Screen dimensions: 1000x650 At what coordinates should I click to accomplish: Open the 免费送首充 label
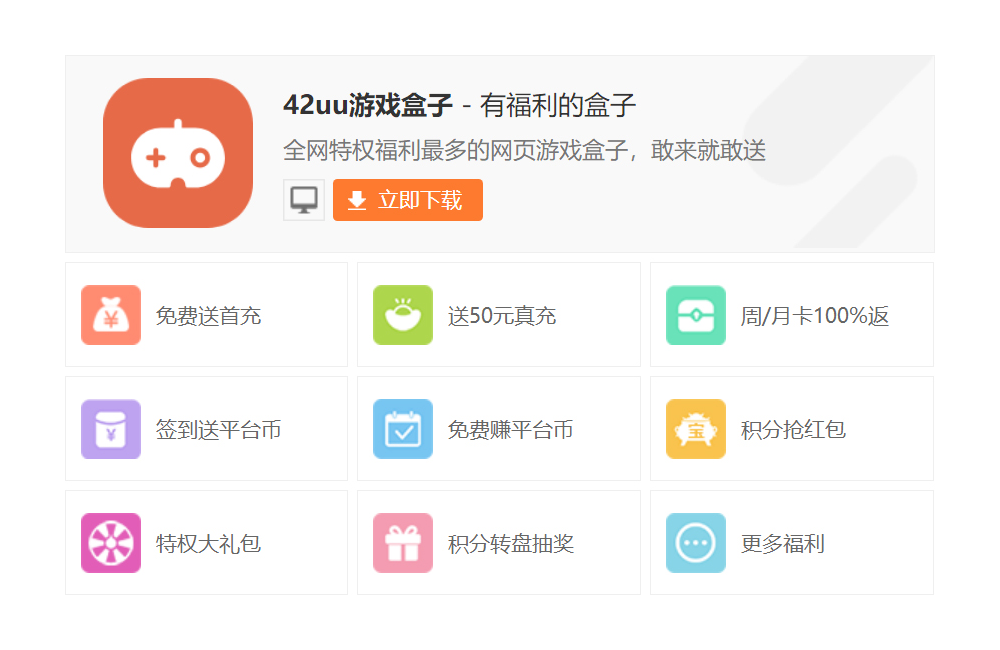pyautogui.click(x=209, y=316)
